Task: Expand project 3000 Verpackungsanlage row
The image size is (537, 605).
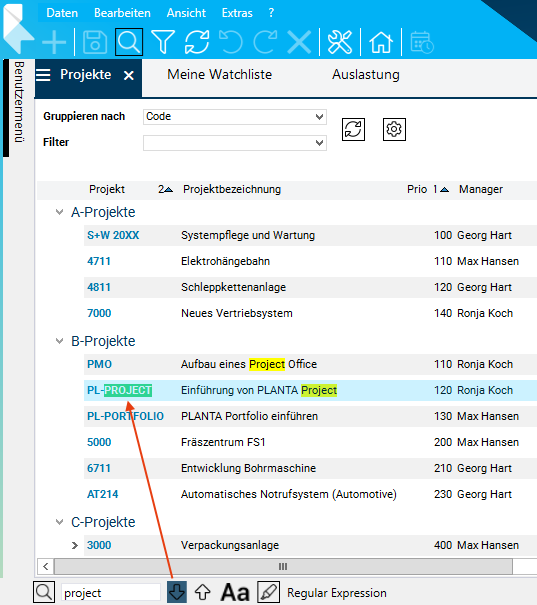Action: click(75, 545)
